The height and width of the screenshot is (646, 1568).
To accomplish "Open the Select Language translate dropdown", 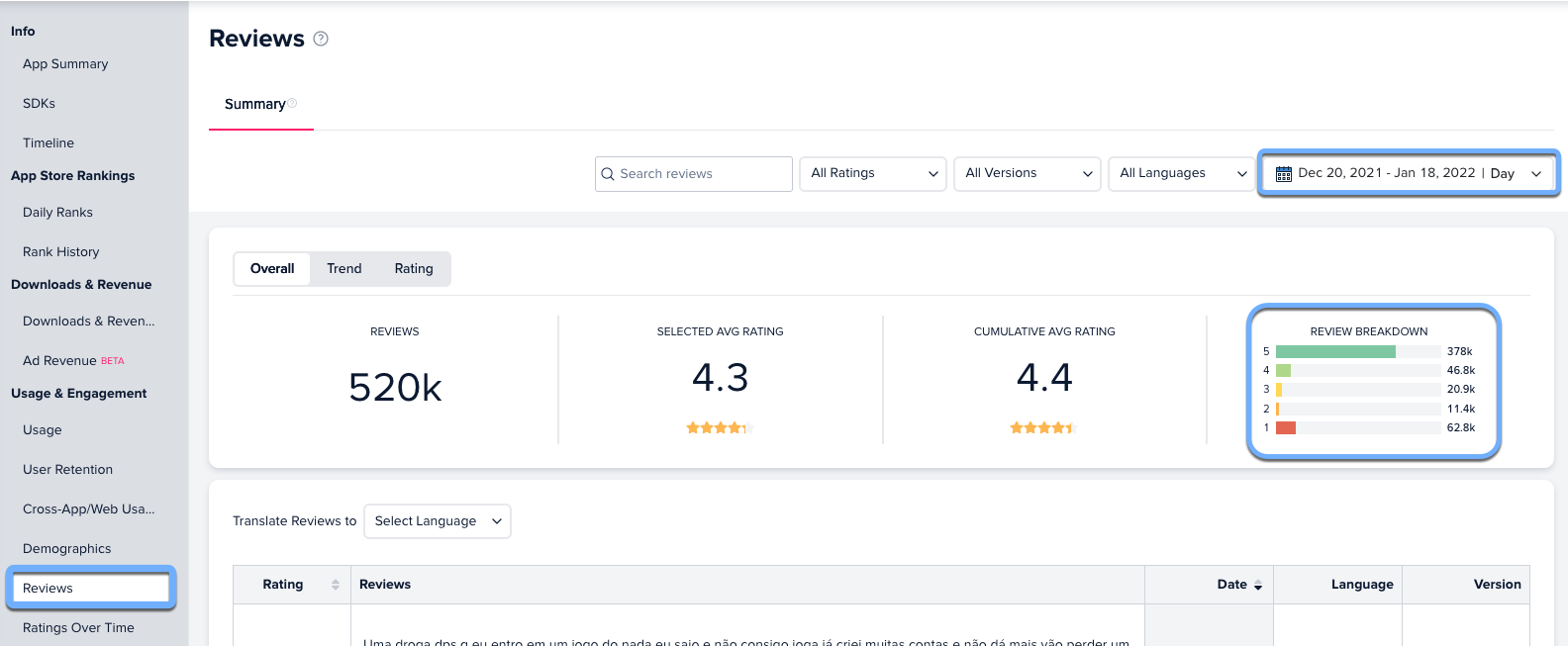I will coord(438,521).
